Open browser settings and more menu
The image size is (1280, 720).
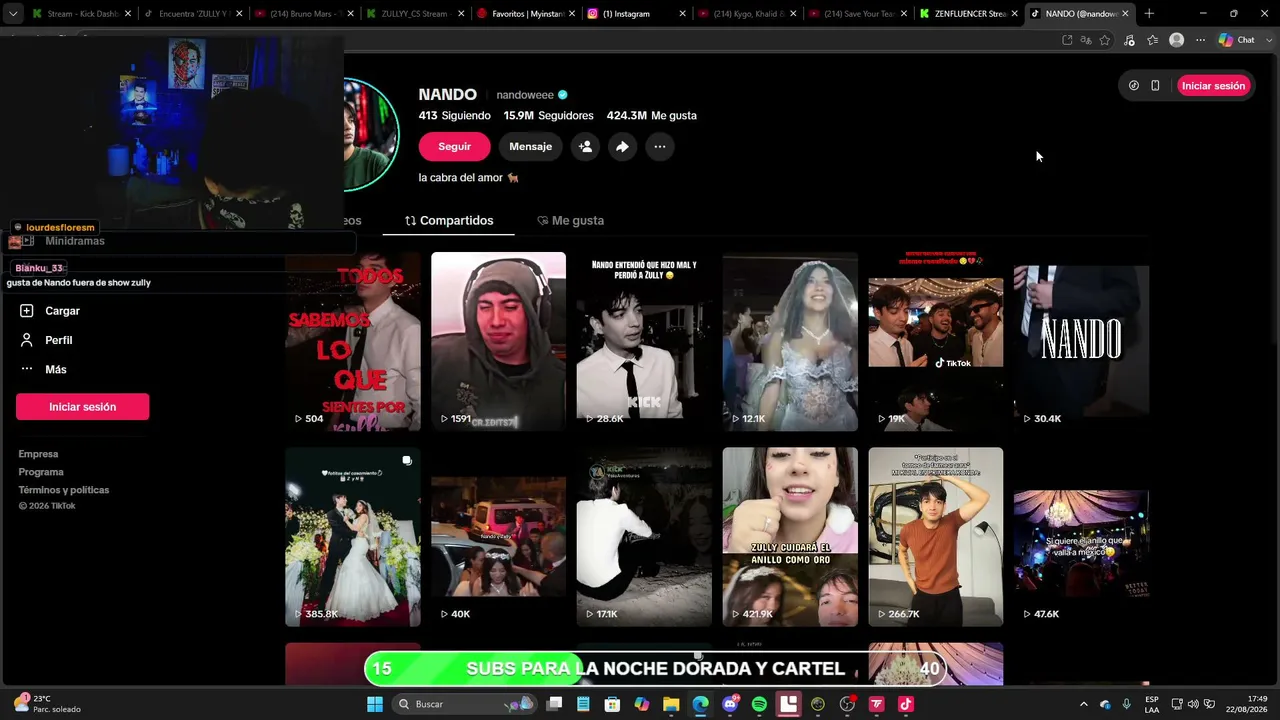point(1200,40)
